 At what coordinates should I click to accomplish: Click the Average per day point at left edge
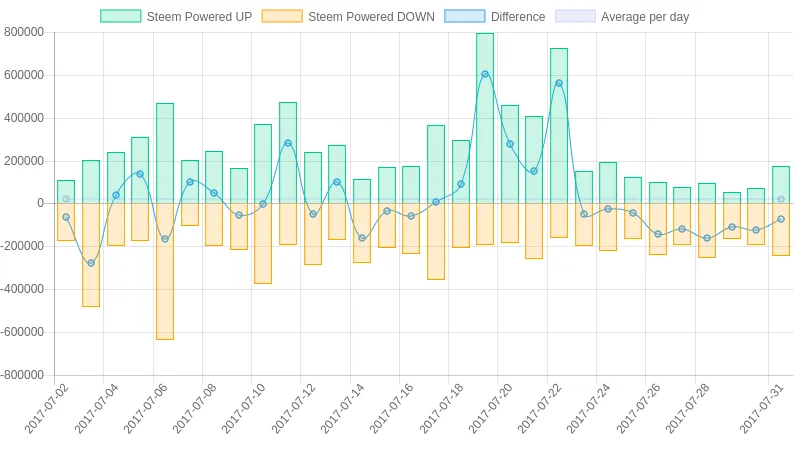coord(66,199)
